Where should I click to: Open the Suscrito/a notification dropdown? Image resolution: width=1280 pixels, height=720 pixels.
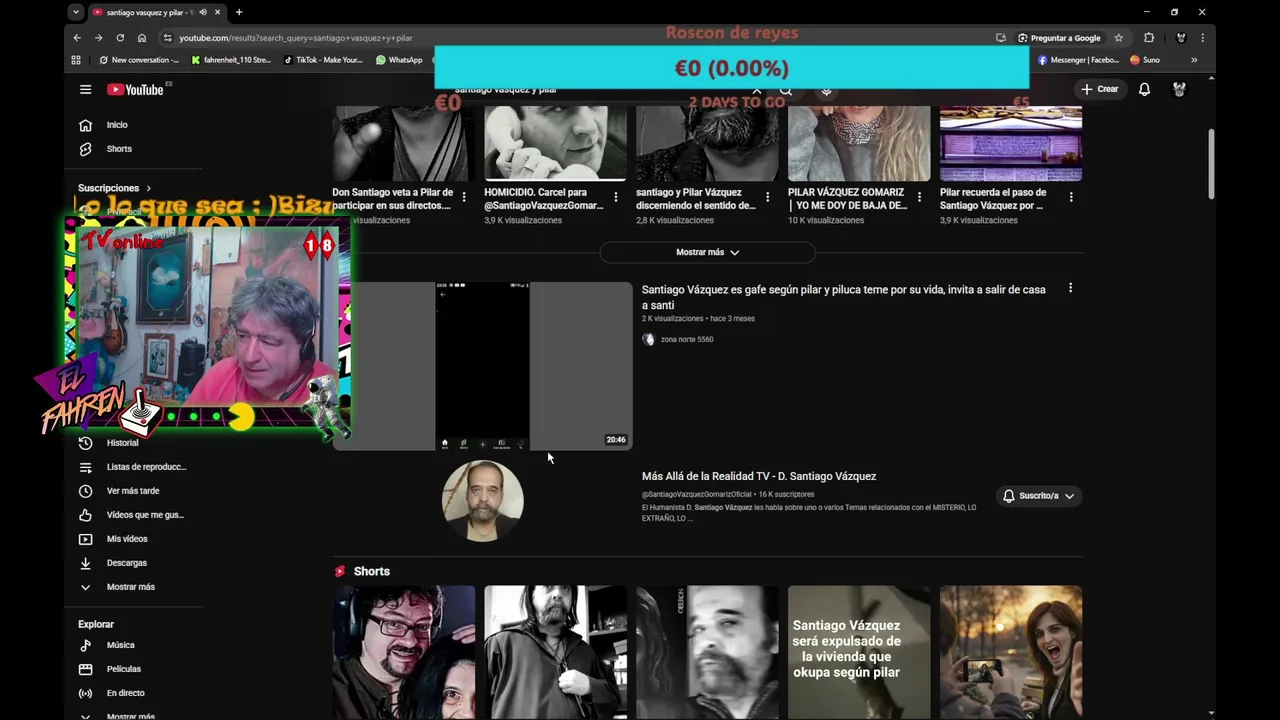(x=1039, y=496)
